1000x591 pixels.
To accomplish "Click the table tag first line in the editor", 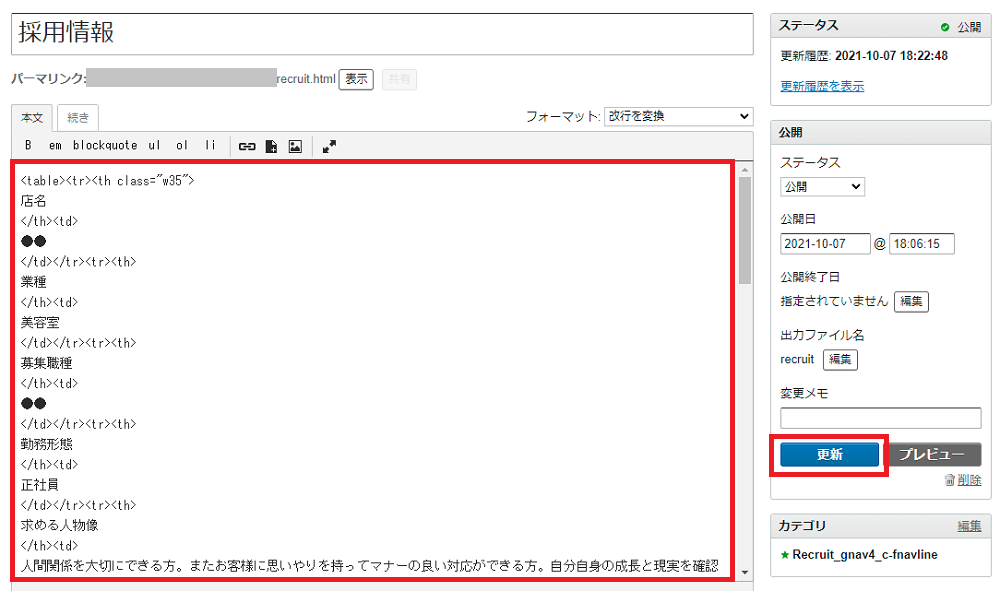I will (x=107, y=181).
